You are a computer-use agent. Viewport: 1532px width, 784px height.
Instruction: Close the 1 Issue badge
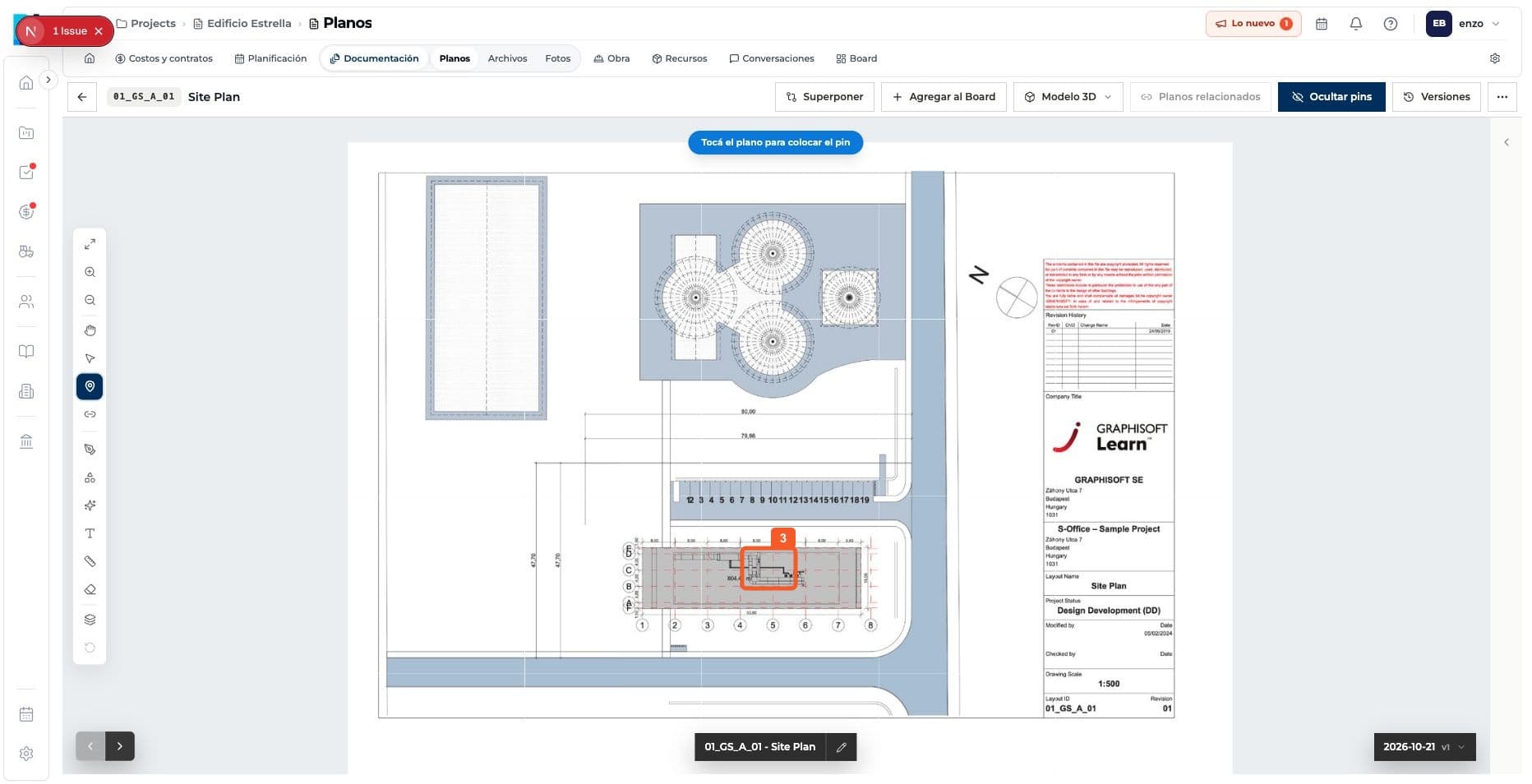click(x=99, y=31)
